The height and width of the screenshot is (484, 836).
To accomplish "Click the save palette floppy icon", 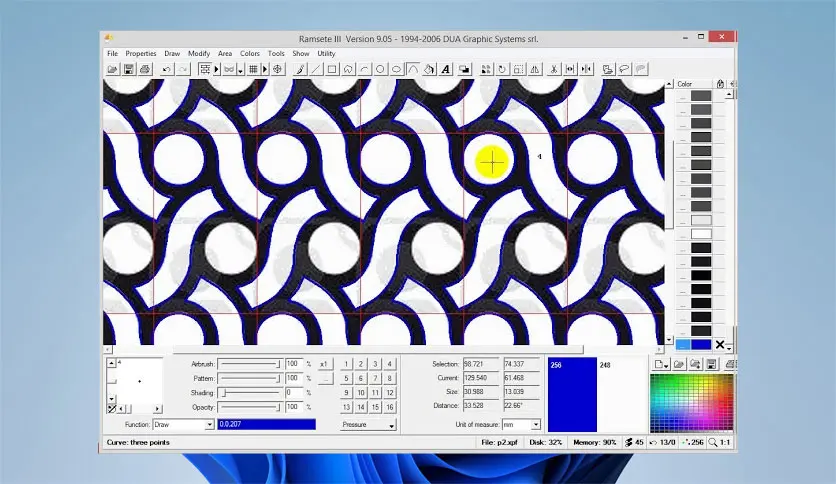I will coord(711,364).
